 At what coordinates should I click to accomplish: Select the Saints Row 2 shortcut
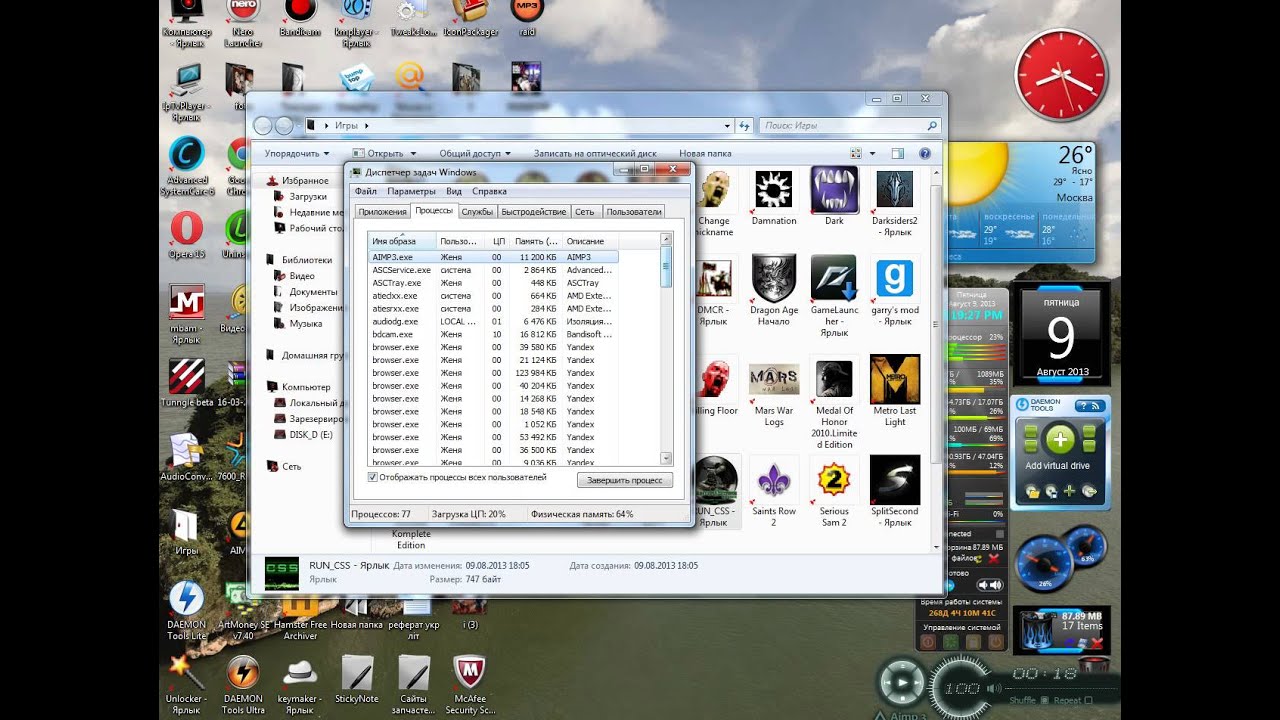[x=774, y=491]
